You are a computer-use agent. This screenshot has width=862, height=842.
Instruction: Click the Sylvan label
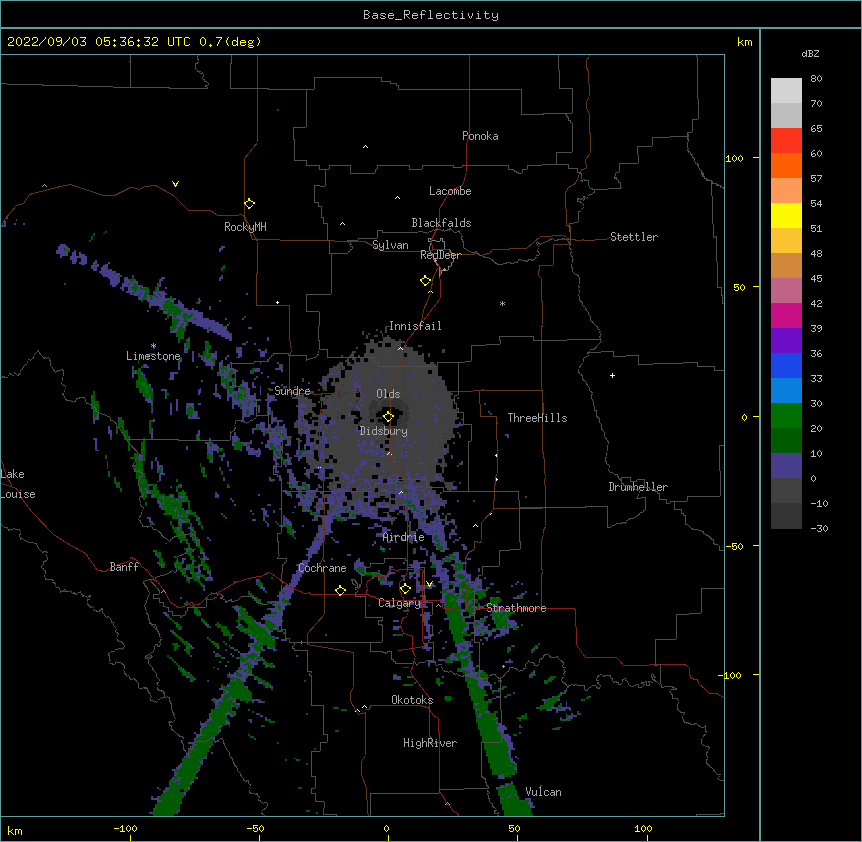(390, 245)
